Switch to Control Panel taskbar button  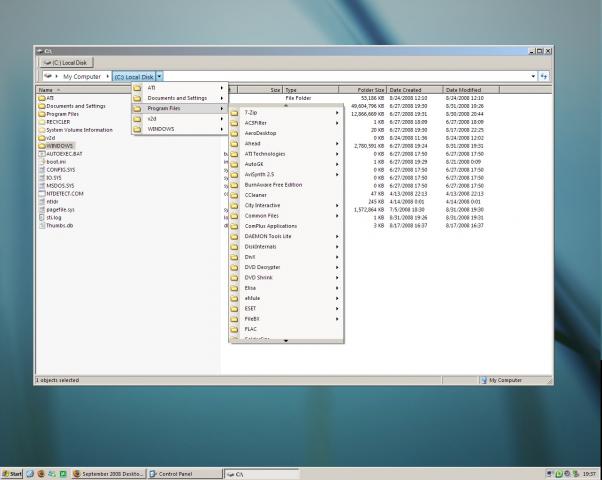pyautogui.click(x=185, y=474)
